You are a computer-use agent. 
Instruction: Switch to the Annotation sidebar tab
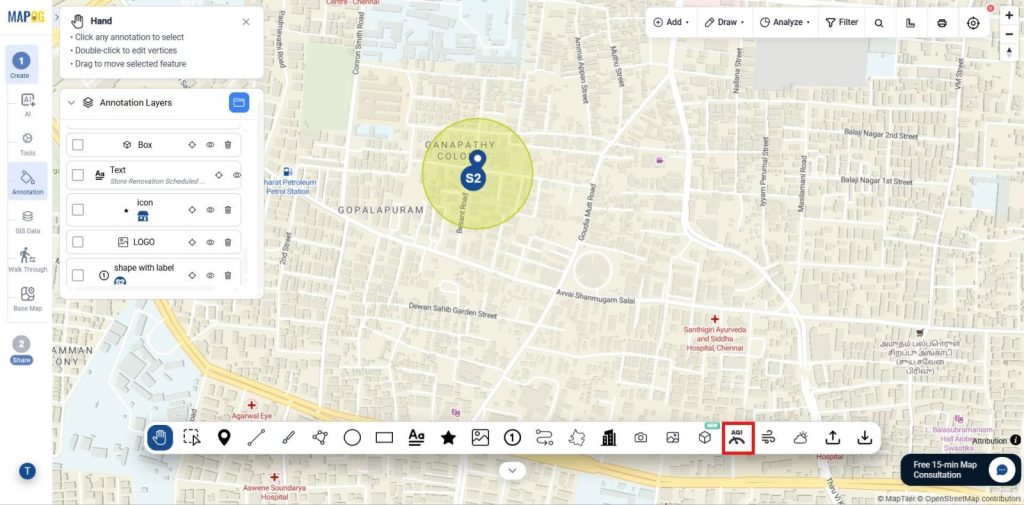pos(27,182)
